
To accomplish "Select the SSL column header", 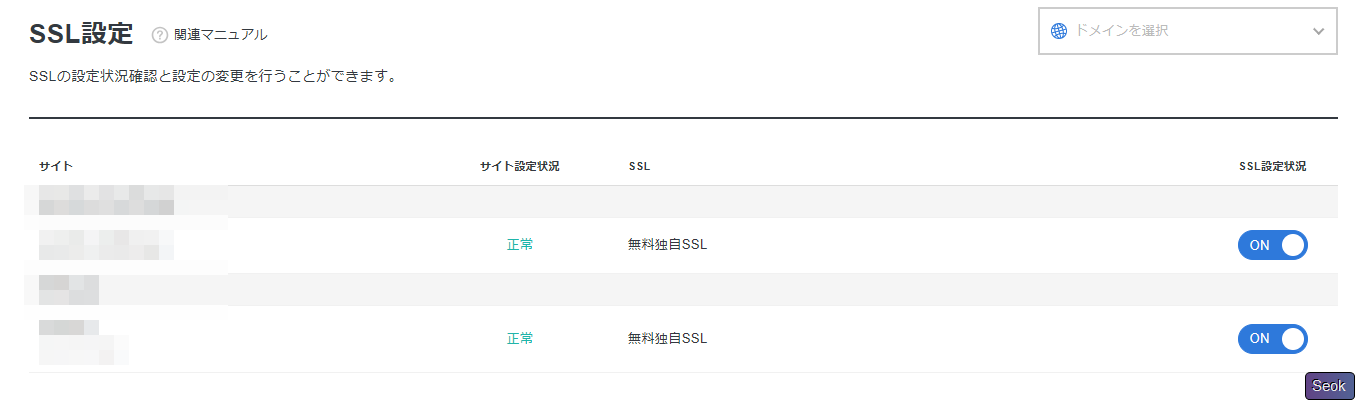I will click(x=639, y=166).
